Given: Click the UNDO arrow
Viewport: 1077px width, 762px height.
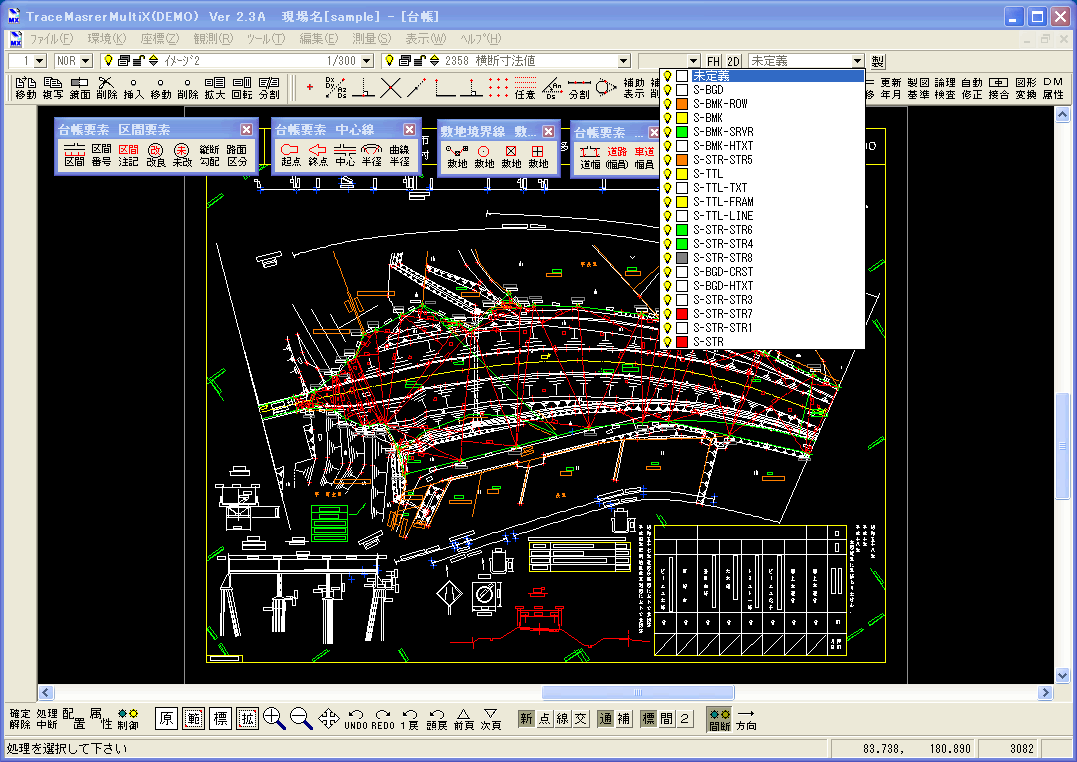Looking at the screenshot, I should [356, 719].
